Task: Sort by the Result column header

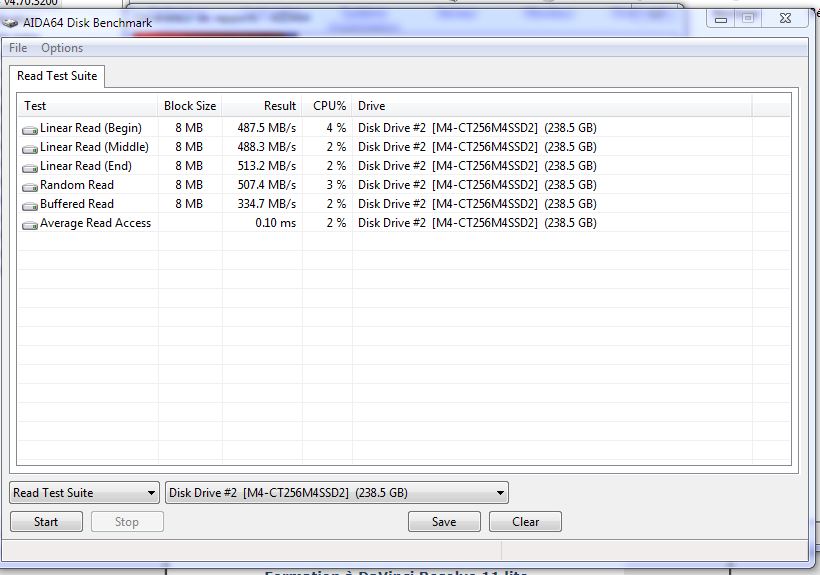Action: tap(262, 106)
